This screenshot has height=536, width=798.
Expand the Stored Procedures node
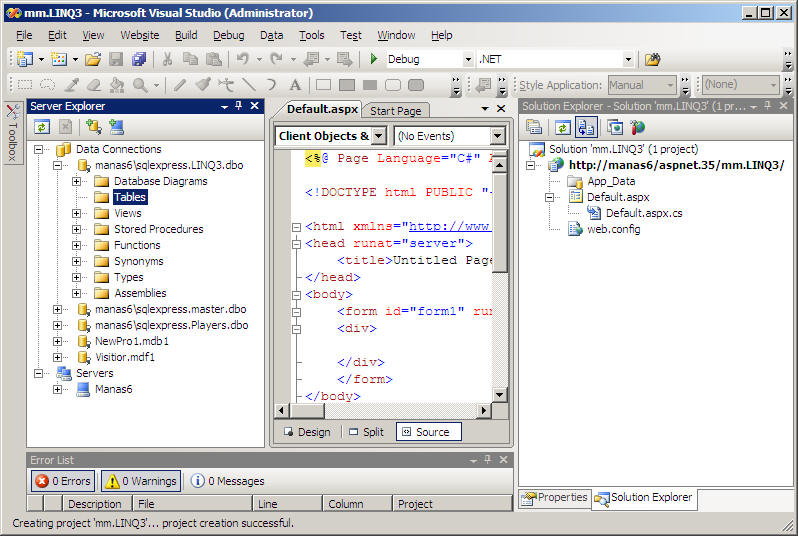point(76,229)
